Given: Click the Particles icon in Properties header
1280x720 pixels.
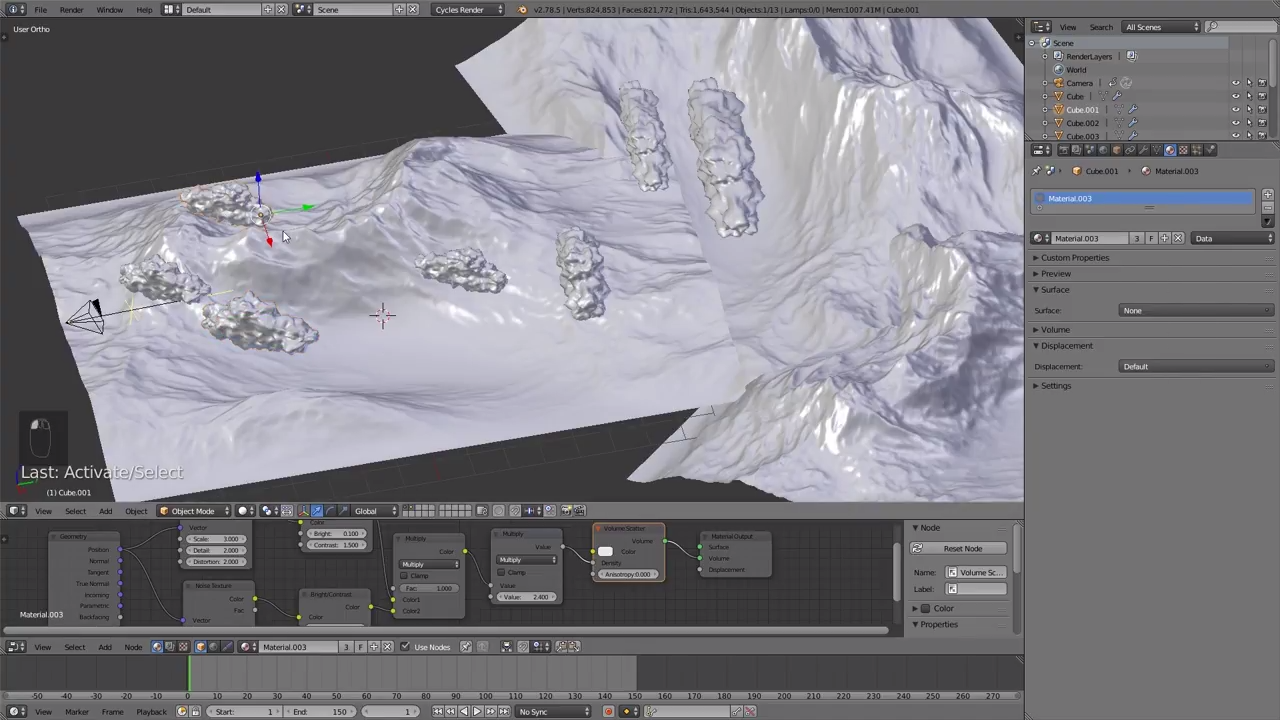Looking at the screenshot, I should [x=1197, y=150].
